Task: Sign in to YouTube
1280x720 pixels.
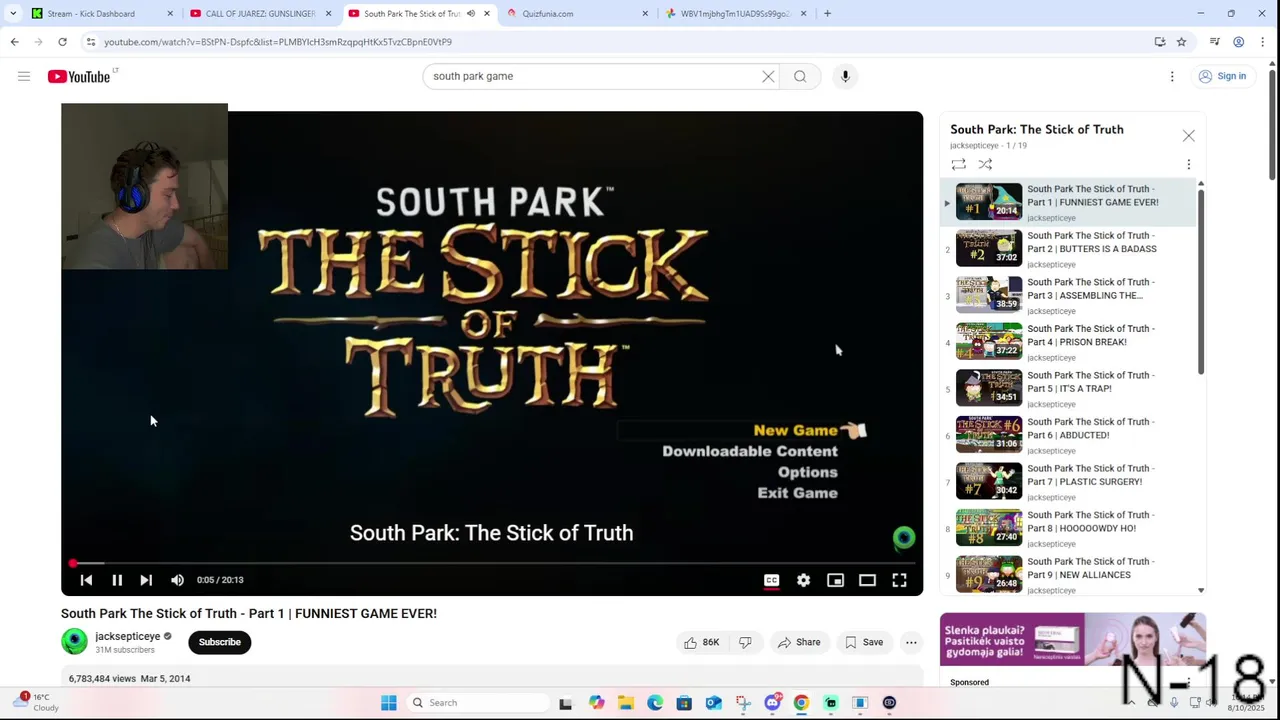Action: pos(1222,76)
